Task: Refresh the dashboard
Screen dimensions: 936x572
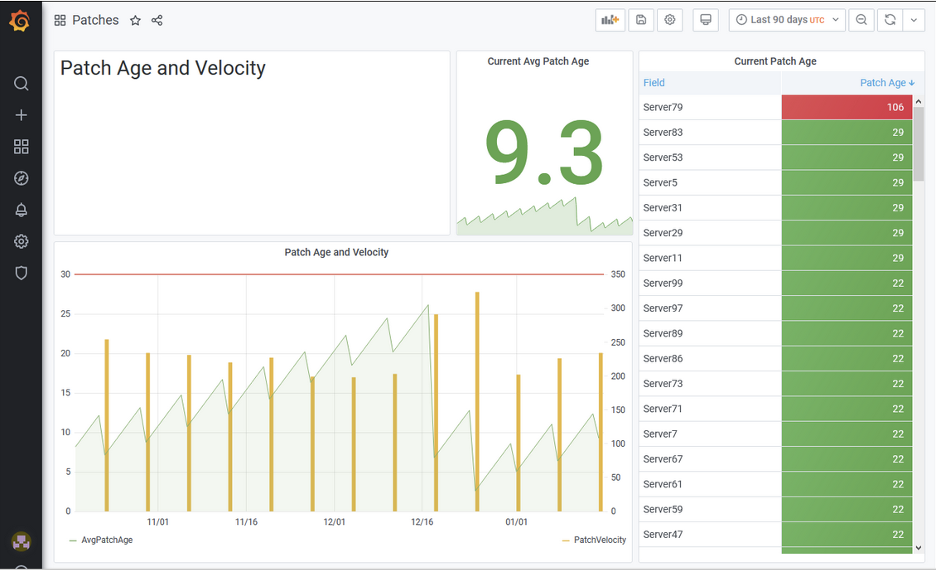Action: [890, 20]
